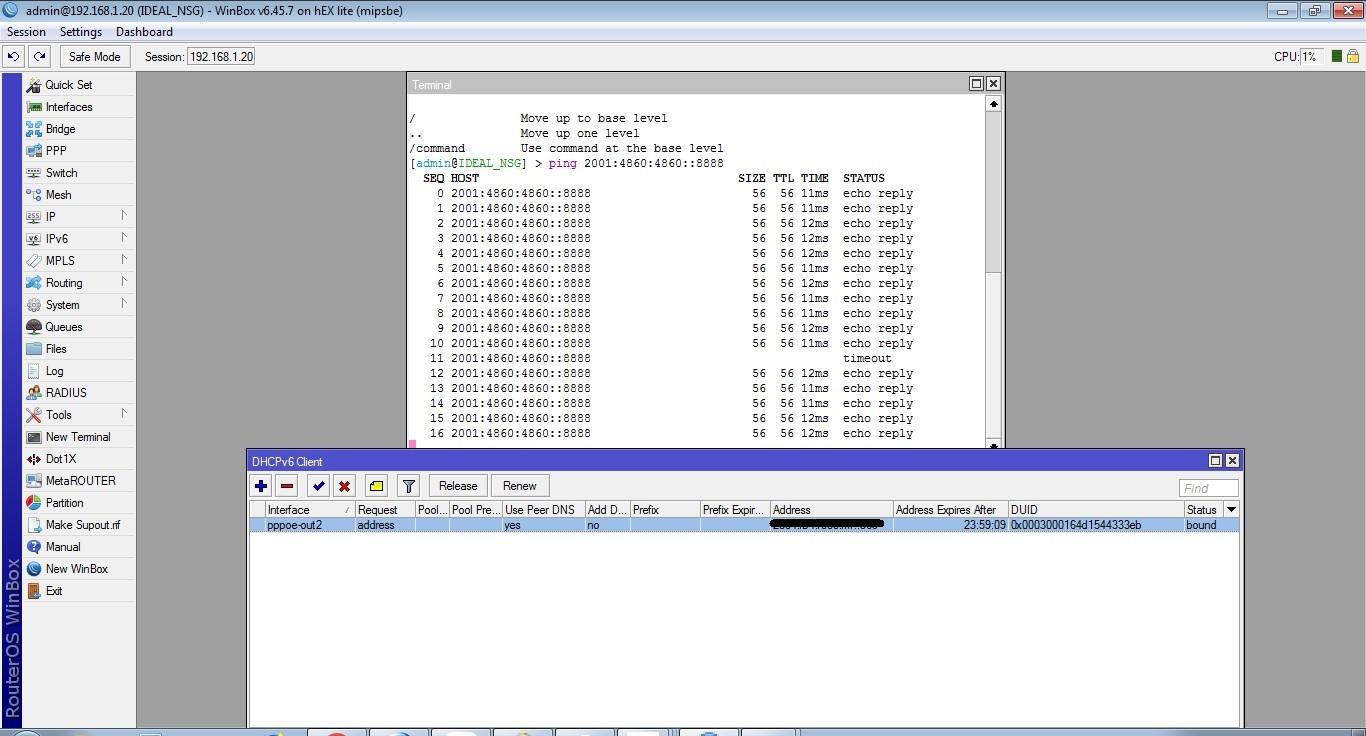Click Make Supout.rif in sidebar
This screenshot has width=1366, height=736.
(82, 525)
